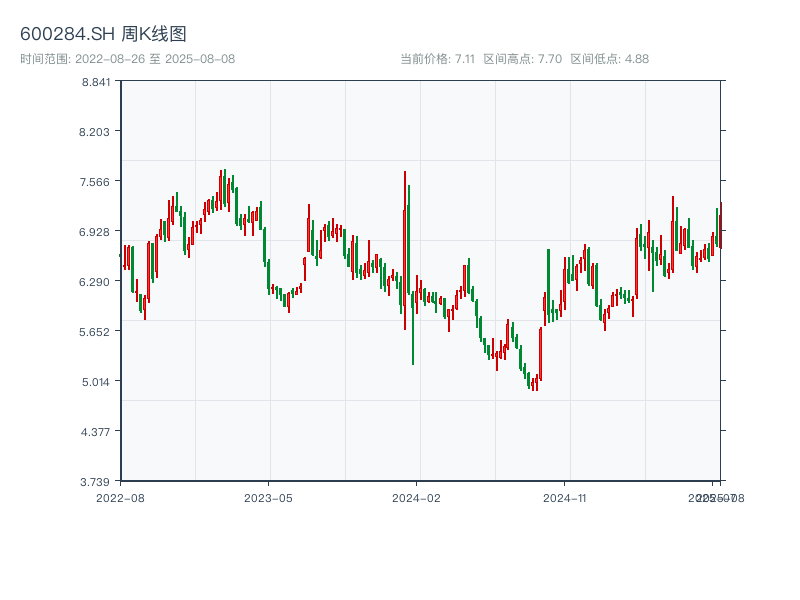Click the 区间高点 7.70 label
This screenshot has width=800, height=600.
tap(522, 59)
